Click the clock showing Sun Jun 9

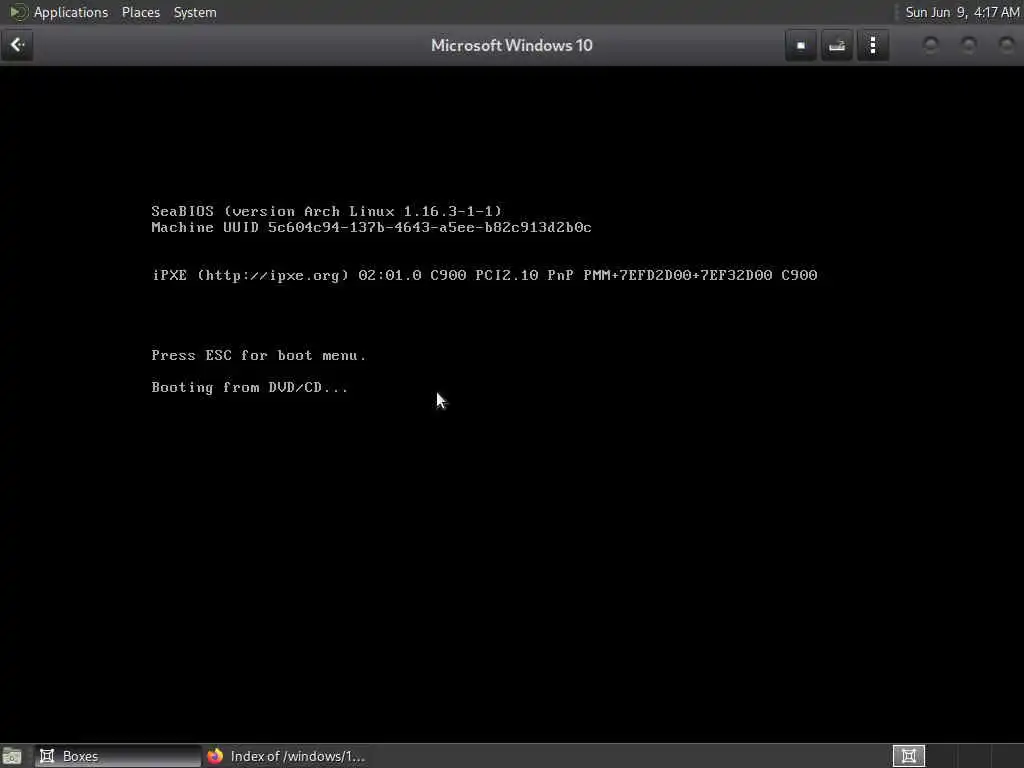[x=962, y=12]
